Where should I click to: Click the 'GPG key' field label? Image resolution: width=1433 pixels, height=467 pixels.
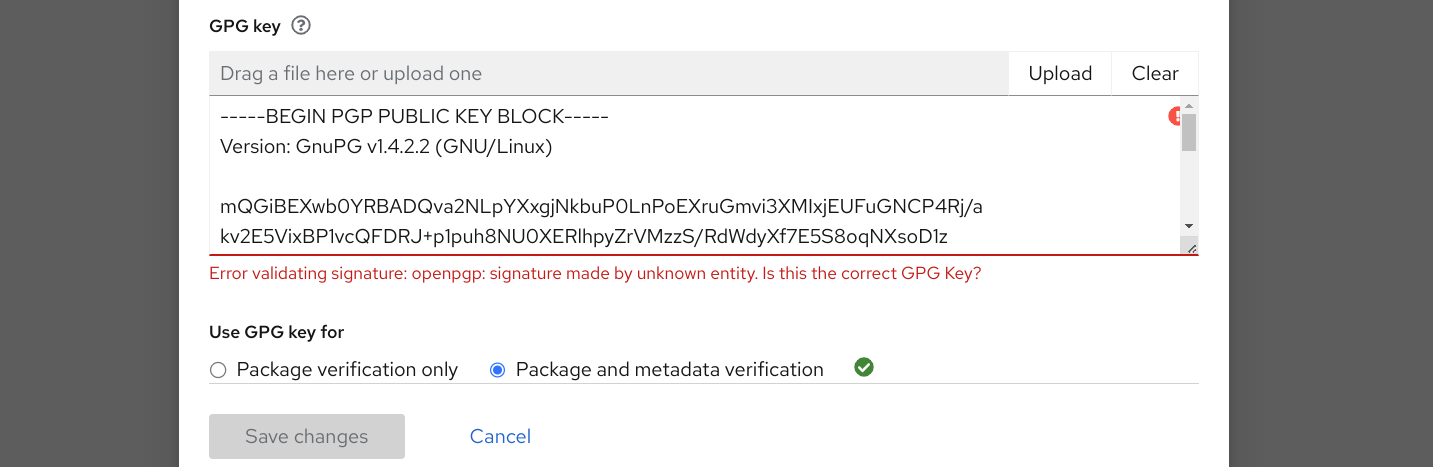[245, 26]
